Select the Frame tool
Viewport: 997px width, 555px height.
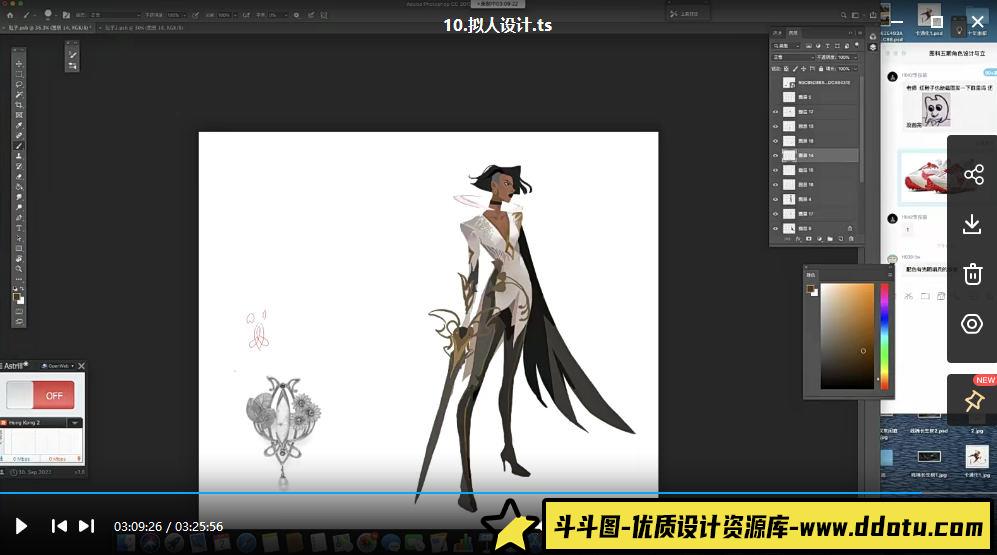click(x=19, y=115)
